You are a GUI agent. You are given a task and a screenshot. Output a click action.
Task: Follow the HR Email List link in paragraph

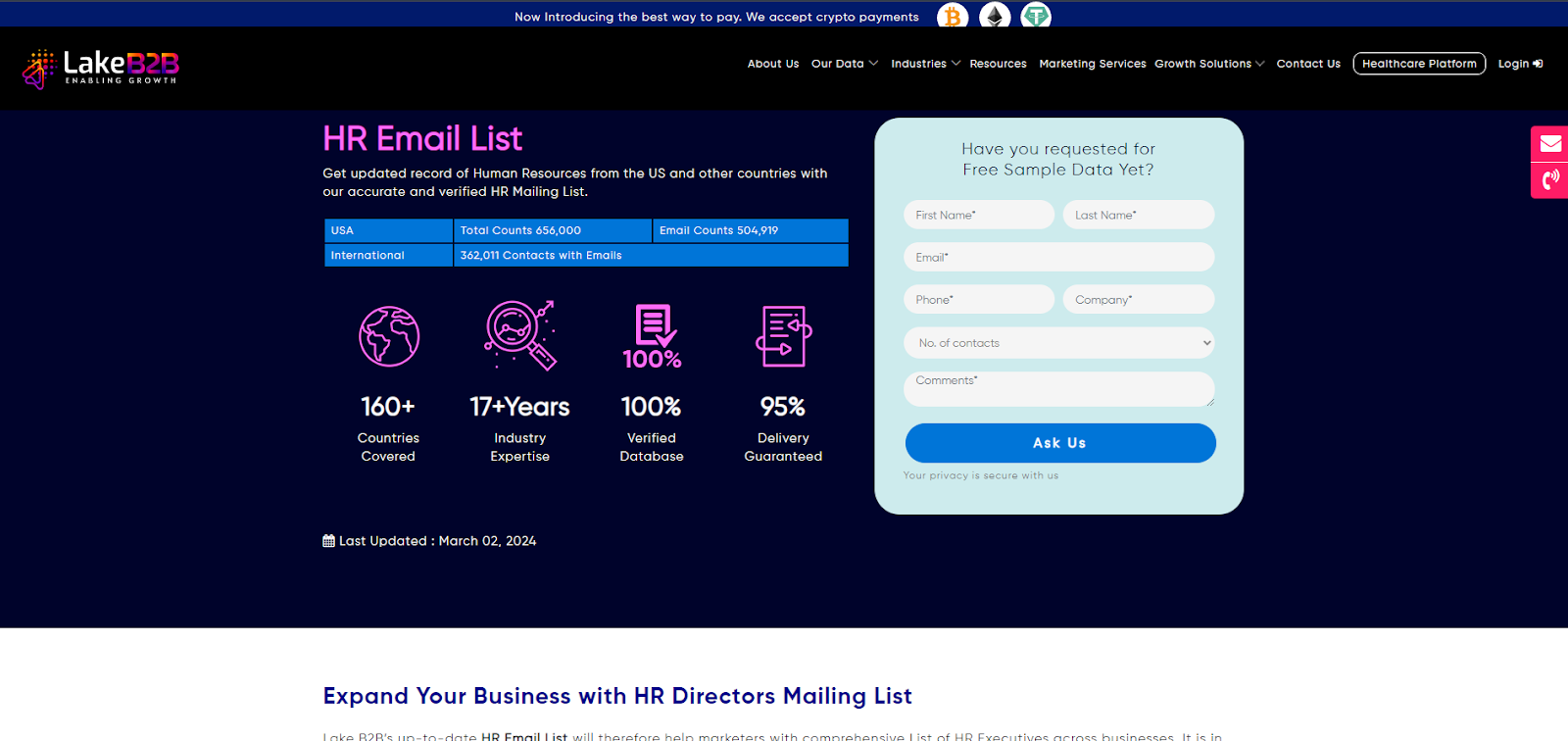(x=524, y=736)
